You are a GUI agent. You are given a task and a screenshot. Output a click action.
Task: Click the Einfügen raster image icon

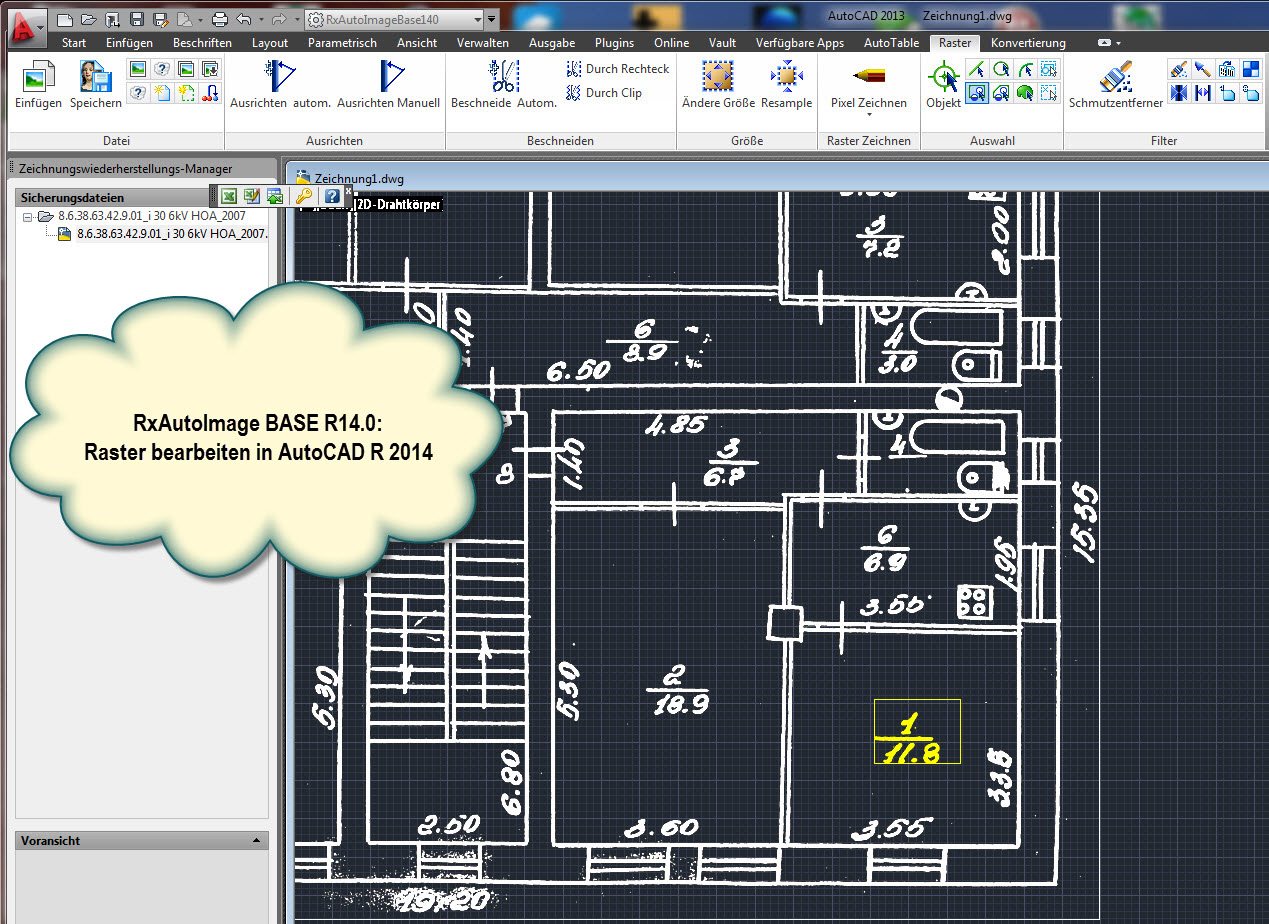click(x=38, y=78)
